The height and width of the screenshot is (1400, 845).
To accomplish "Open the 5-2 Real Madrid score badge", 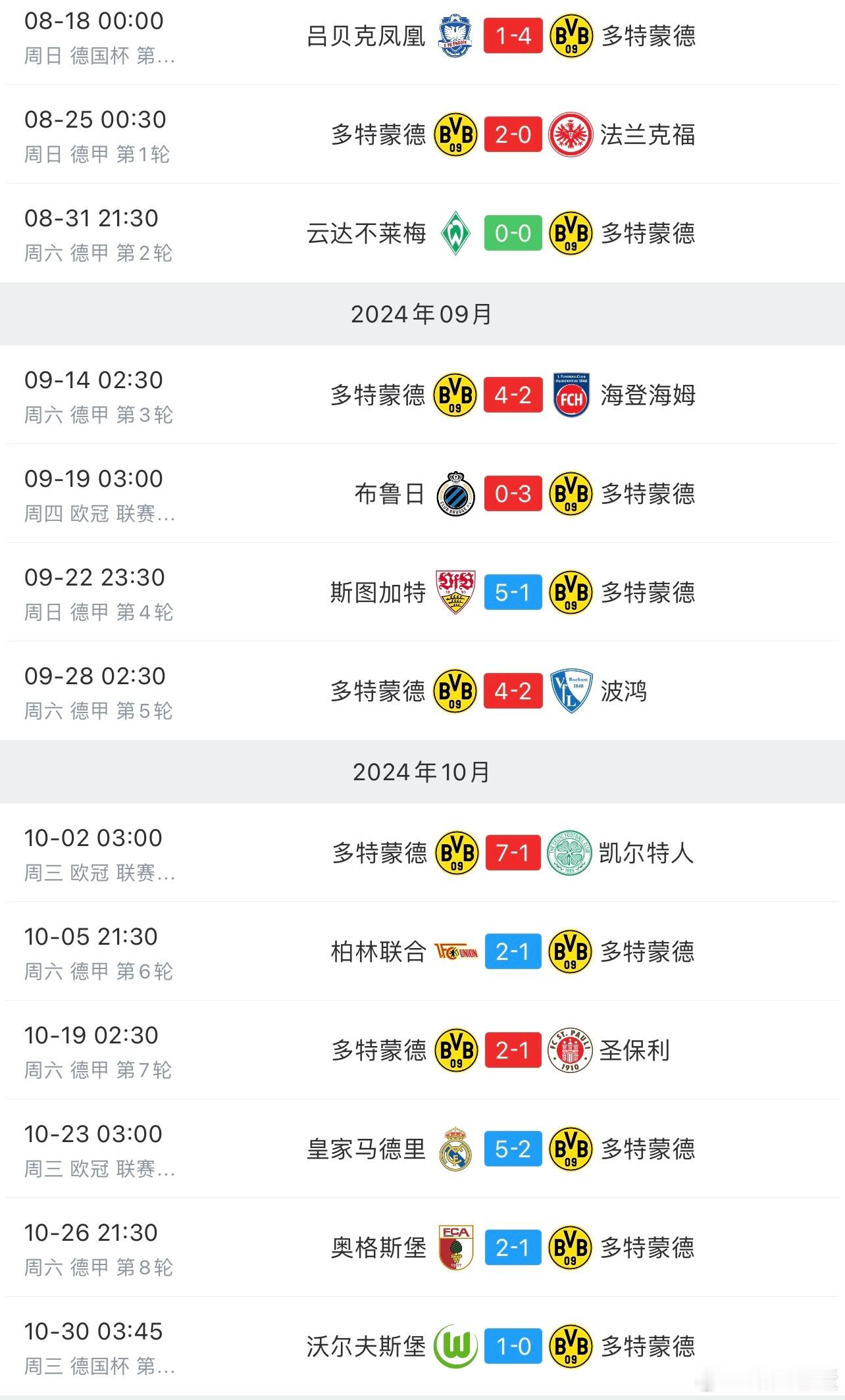I will pos(513,1149).
